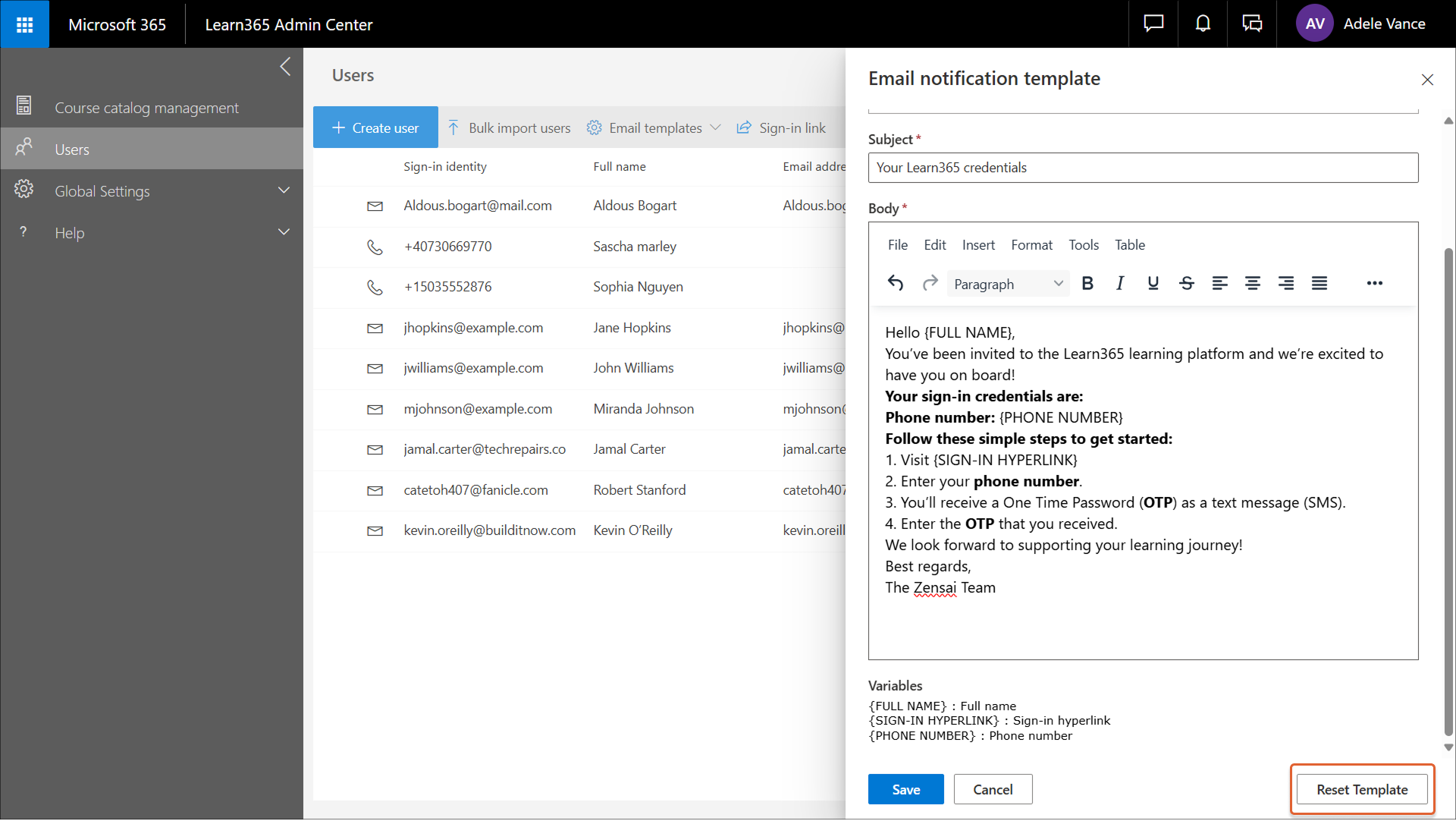The height and width of the screenshot is (821, 1456).
Task: Open the notifications bell
Action: pyautogui.click(x=1203, y=24)
